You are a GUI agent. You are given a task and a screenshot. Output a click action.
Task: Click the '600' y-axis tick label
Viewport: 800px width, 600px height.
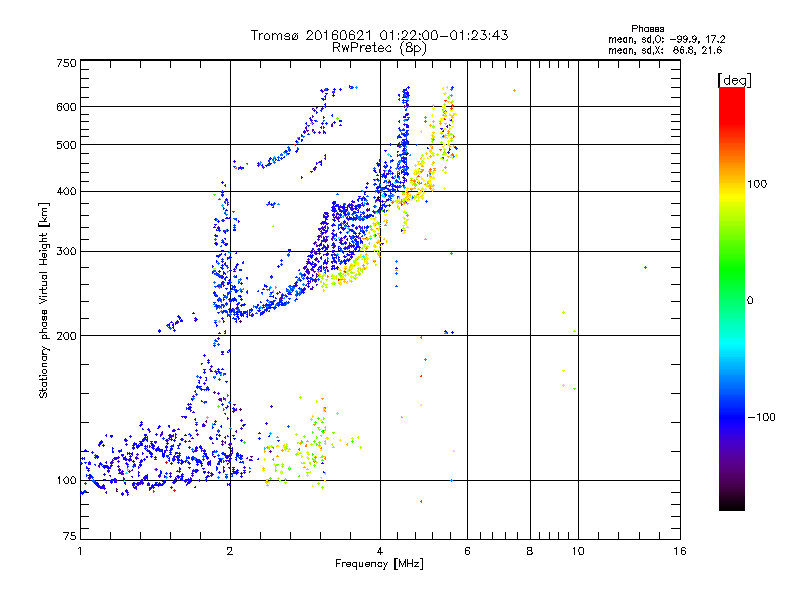67,107
